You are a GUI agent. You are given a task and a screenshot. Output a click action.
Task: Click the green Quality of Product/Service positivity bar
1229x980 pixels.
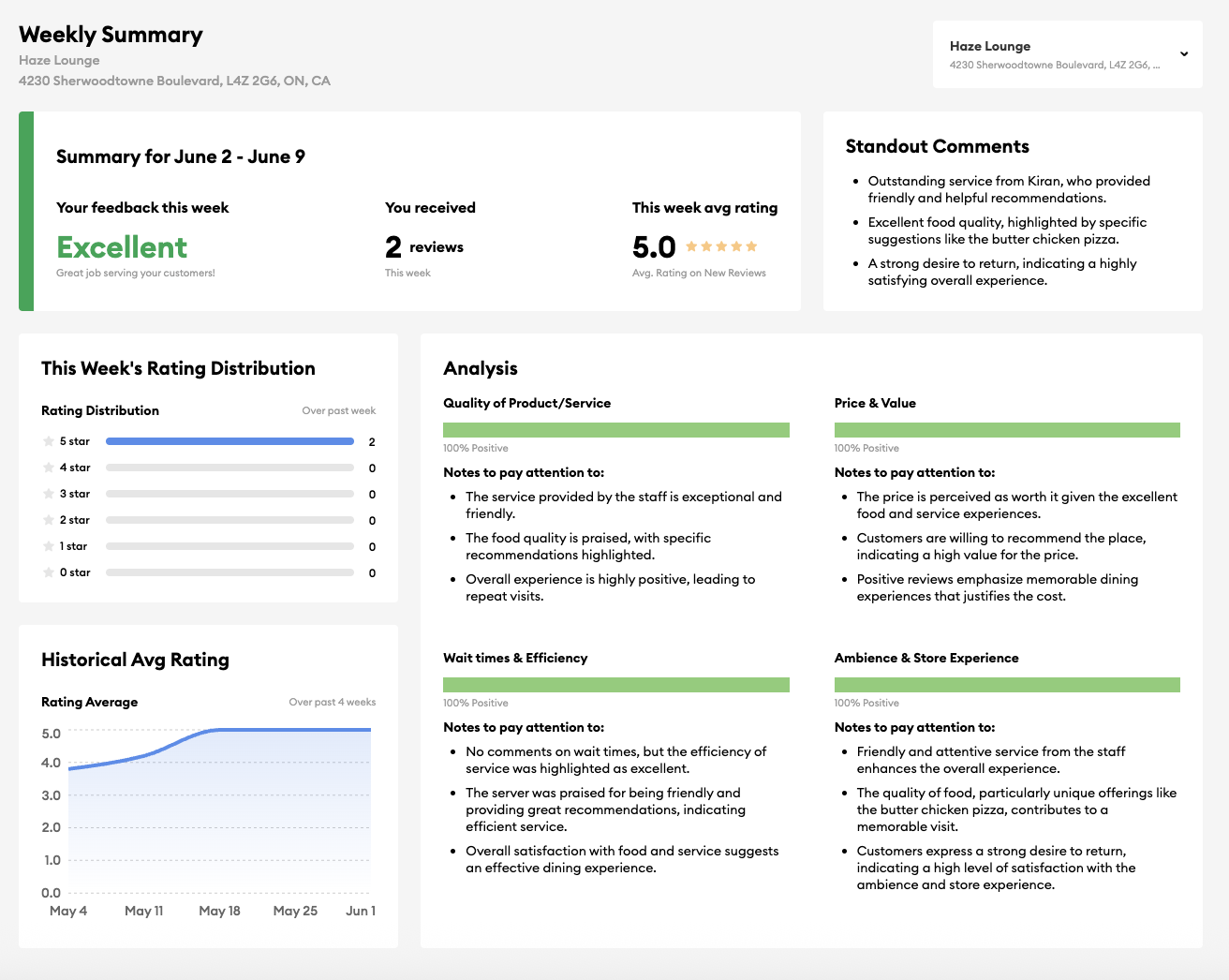point(616,429)
